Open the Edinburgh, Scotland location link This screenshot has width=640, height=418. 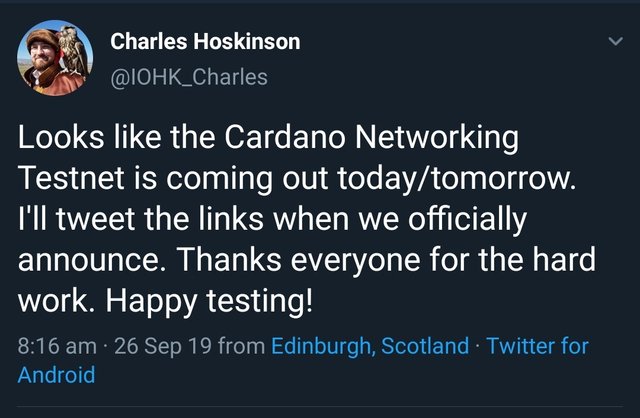(x=369, y=347)
